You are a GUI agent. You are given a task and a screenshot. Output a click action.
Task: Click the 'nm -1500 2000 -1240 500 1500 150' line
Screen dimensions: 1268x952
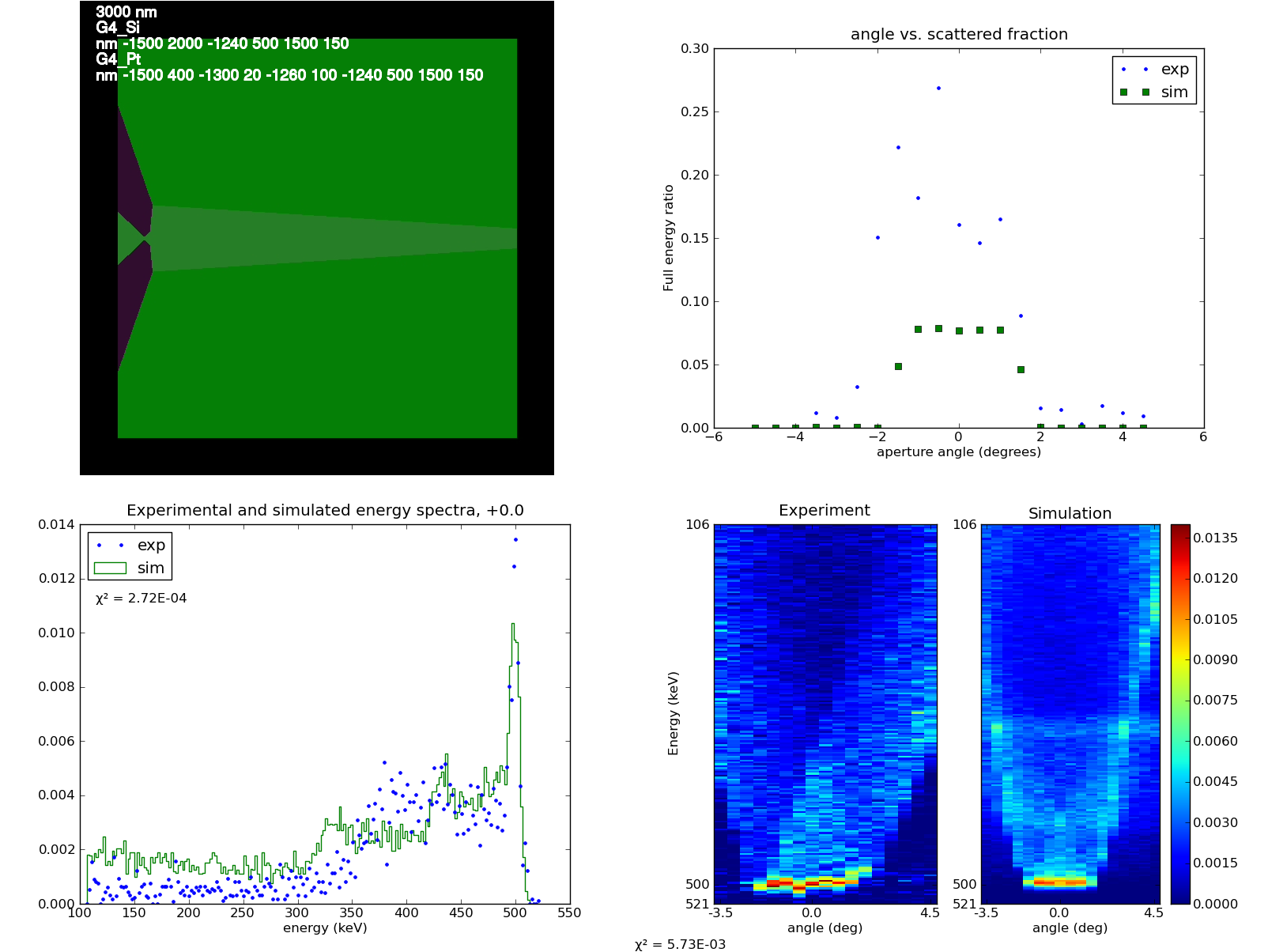point(222,43)
